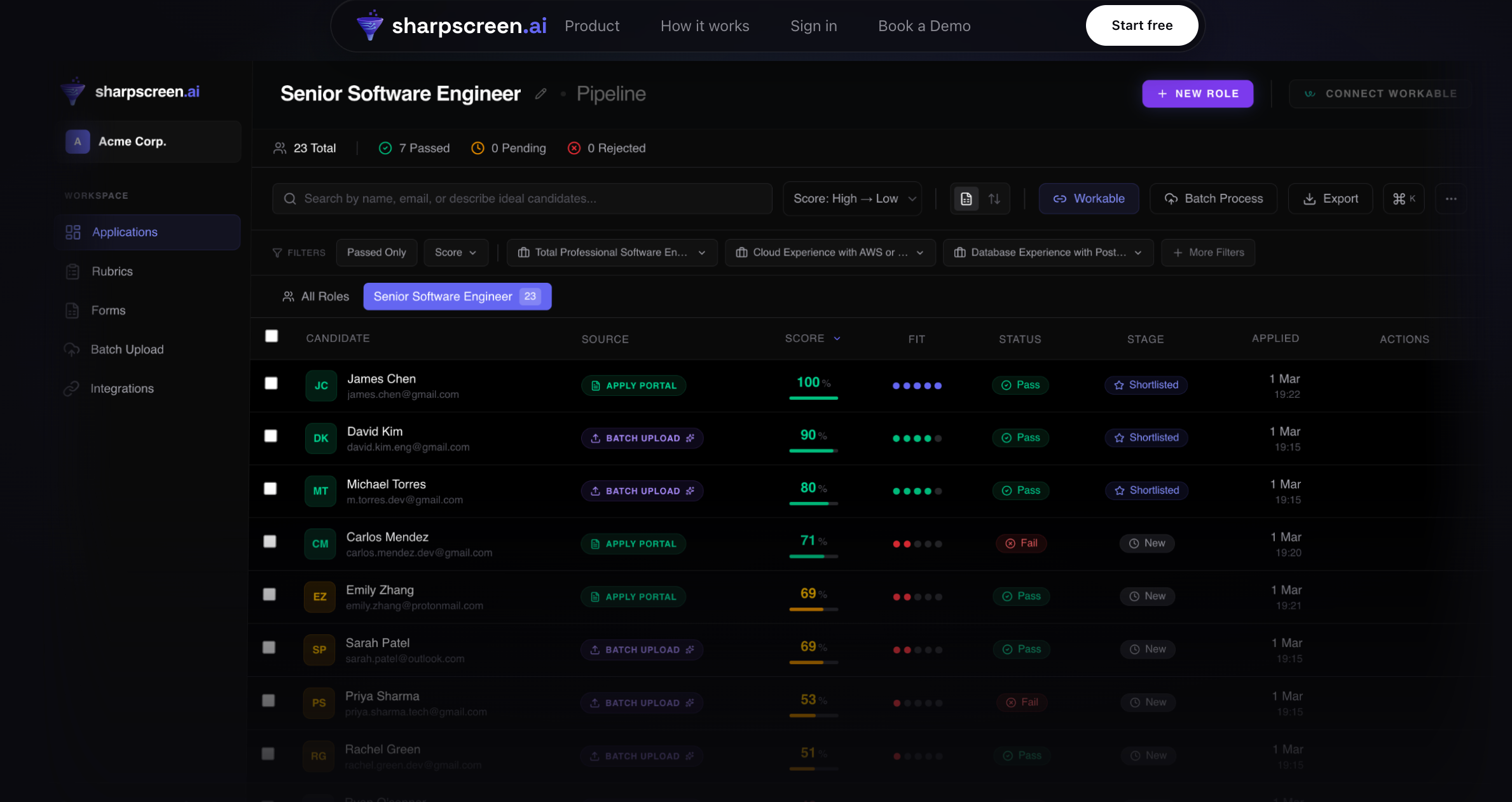Click the Export button

pyautogui.click(x=1330, y=199)
